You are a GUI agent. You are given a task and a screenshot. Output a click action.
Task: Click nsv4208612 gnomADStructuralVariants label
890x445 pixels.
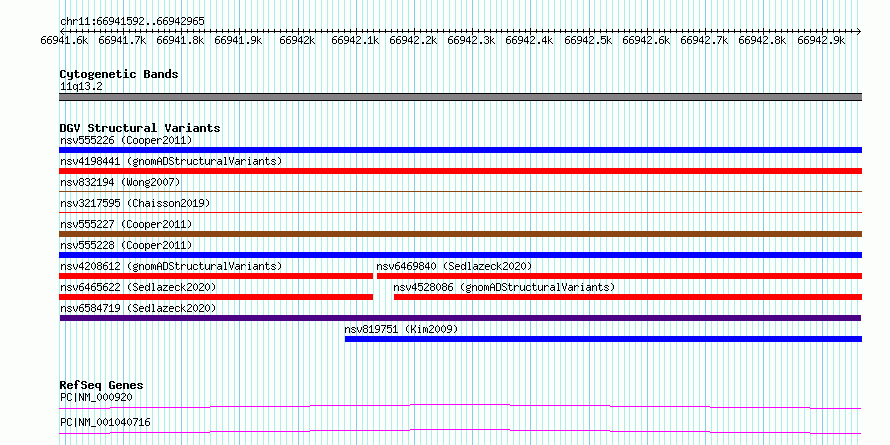tap(171, 266)
